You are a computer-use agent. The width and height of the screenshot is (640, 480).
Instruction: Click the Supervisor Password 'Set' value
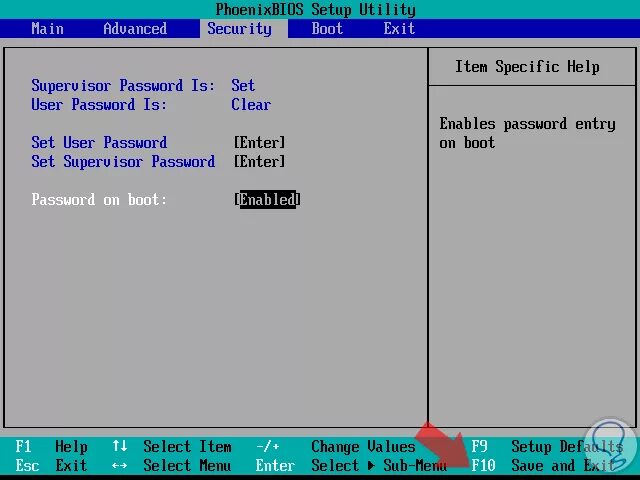point(243,86)
